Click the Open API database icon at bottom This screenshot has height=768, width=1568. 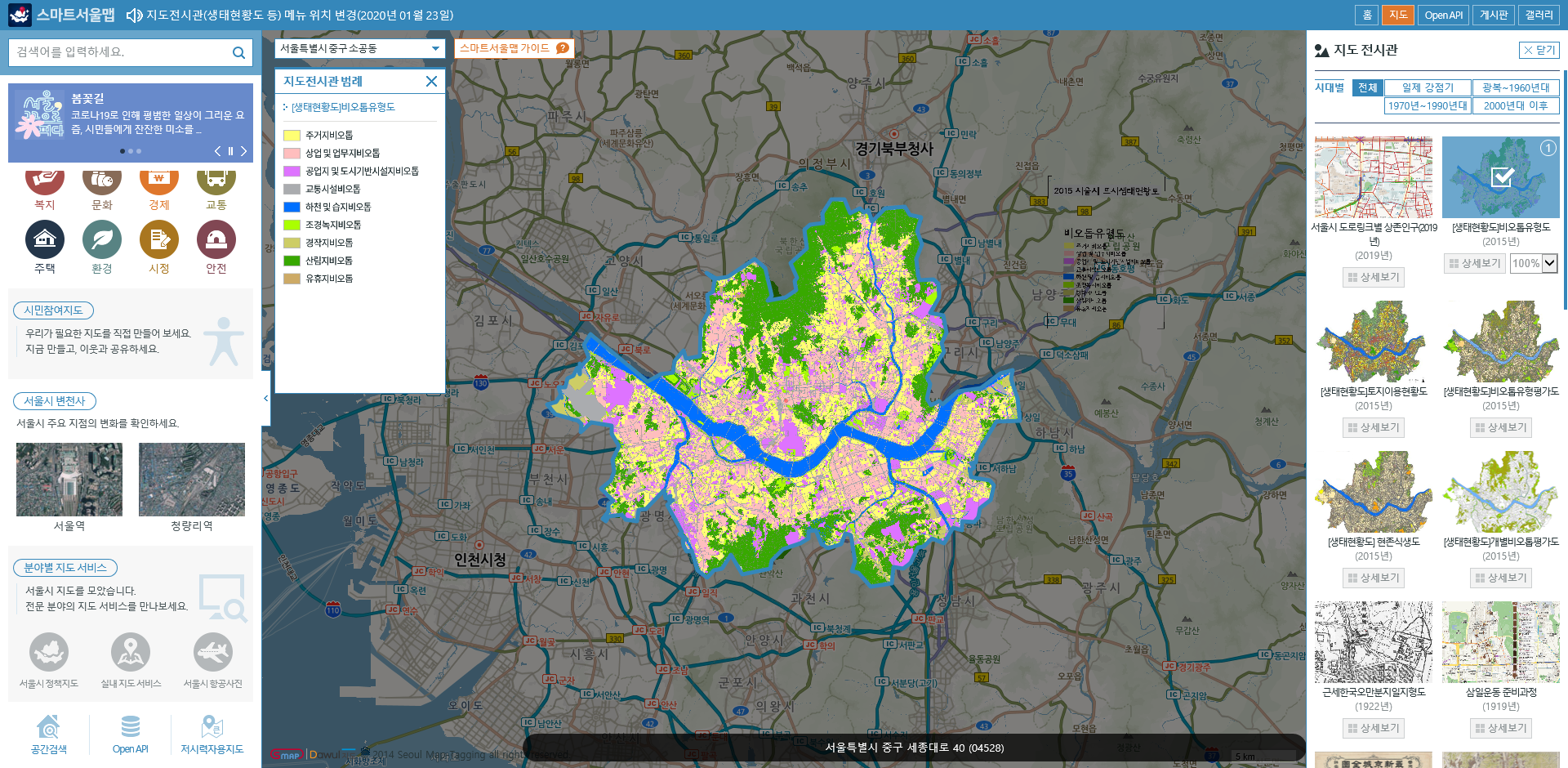[x=131, y=726]
